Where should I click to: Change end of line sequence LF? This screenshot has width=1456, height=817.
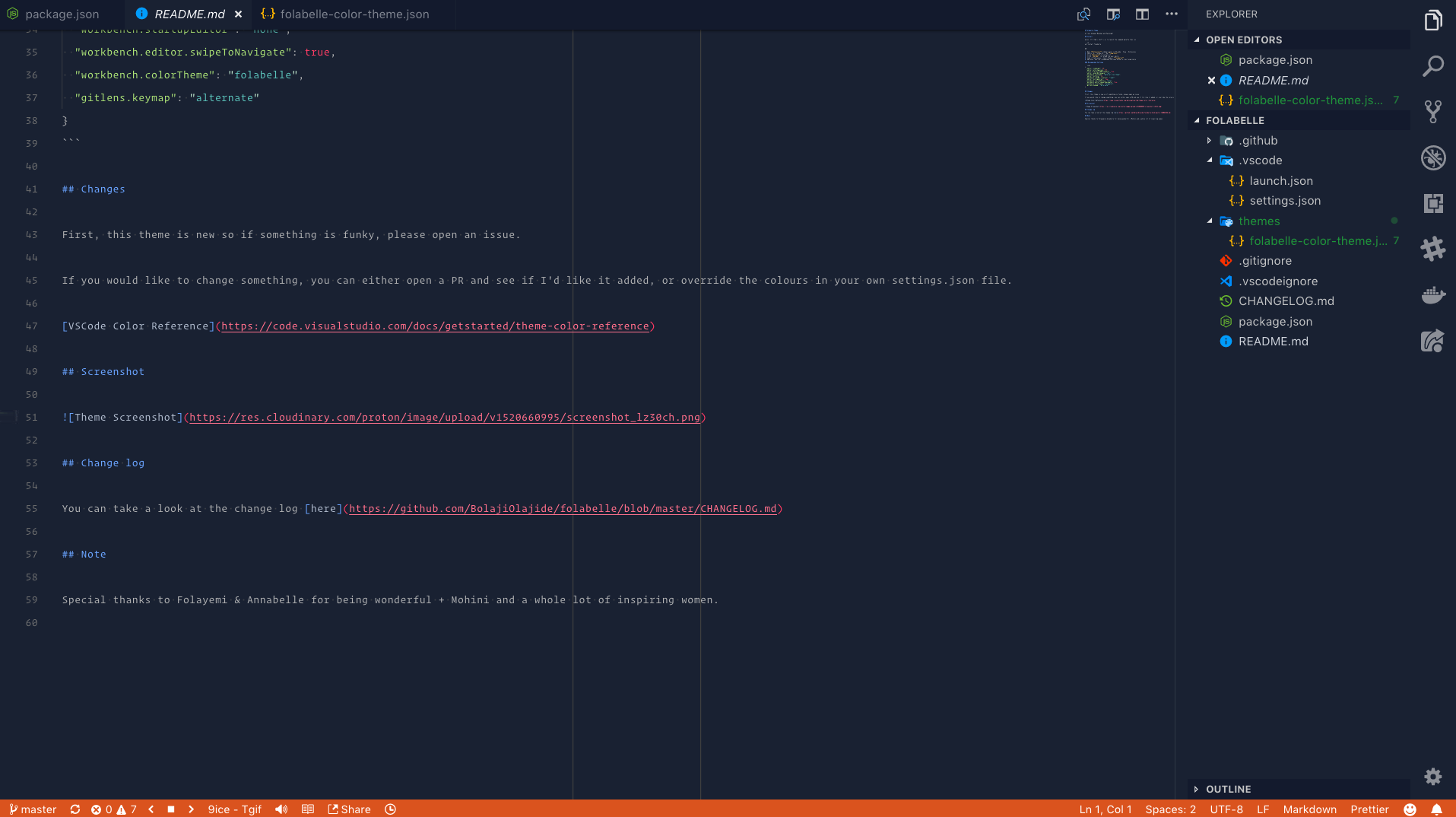coord(1263,809)
